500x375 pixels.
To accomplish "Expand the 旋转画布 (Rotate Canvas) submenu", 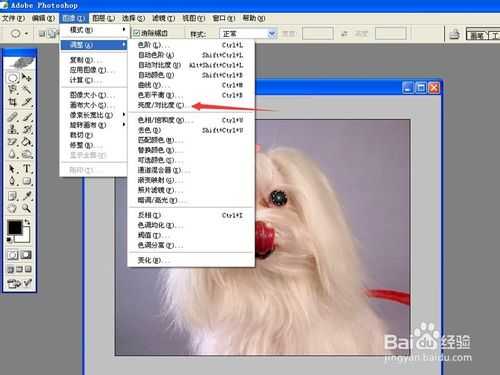I will point(94,125).
